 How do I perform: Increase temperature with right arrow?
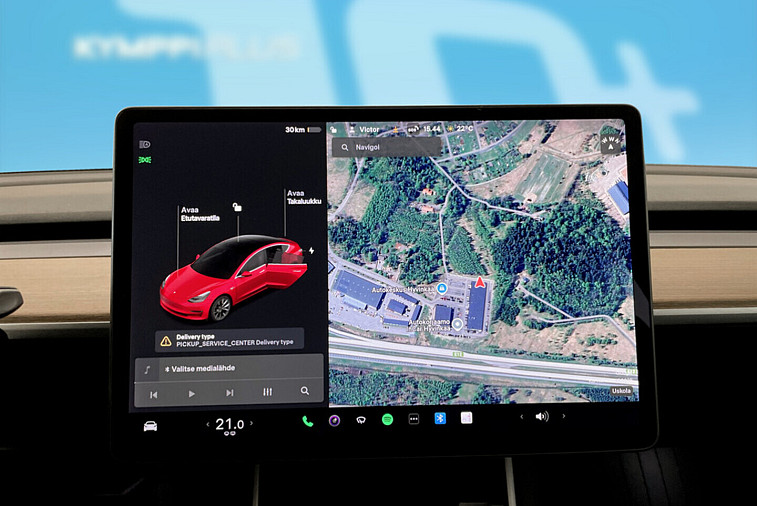[251, 425]
